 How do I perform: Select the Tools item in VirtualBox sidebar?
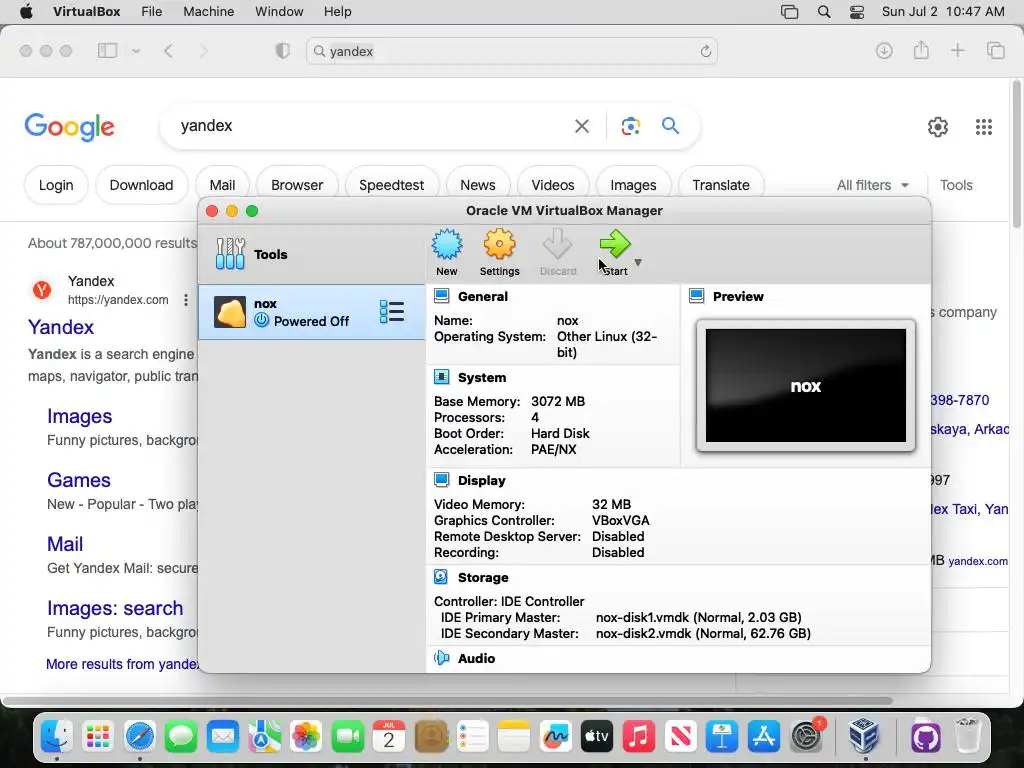(312, 254)
